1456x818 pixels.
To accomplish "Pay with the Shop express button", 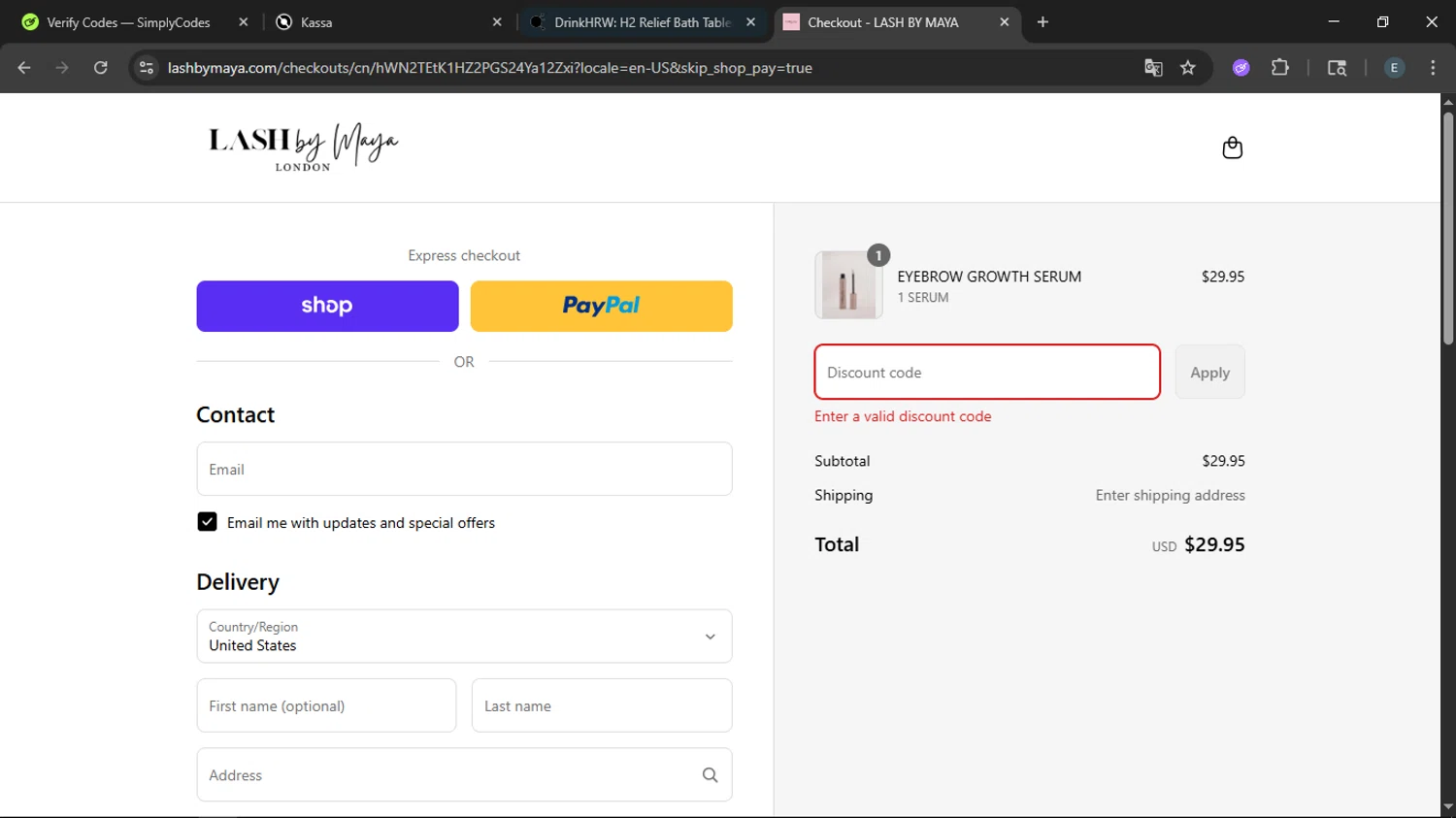I will click(327, 307).
